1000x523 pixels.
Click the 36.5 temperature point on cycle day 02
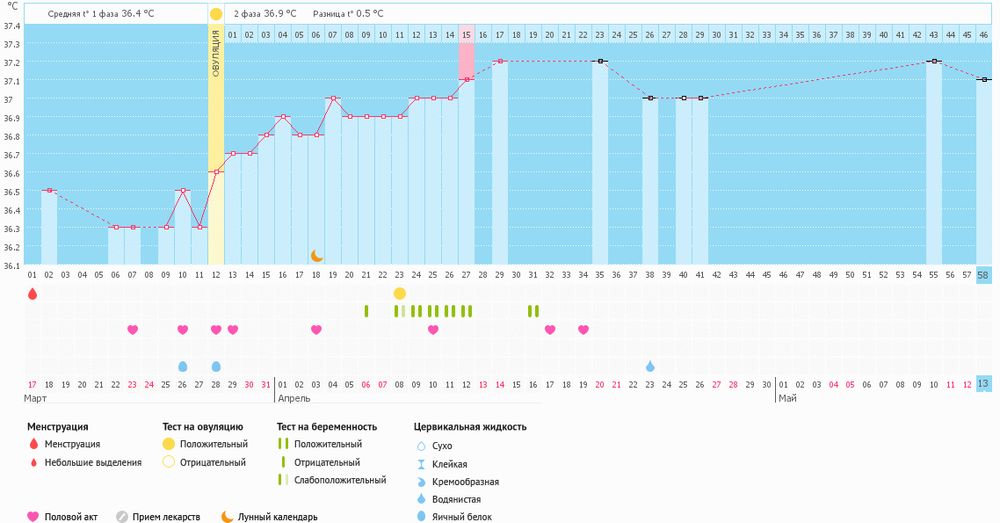pos(49,190)
